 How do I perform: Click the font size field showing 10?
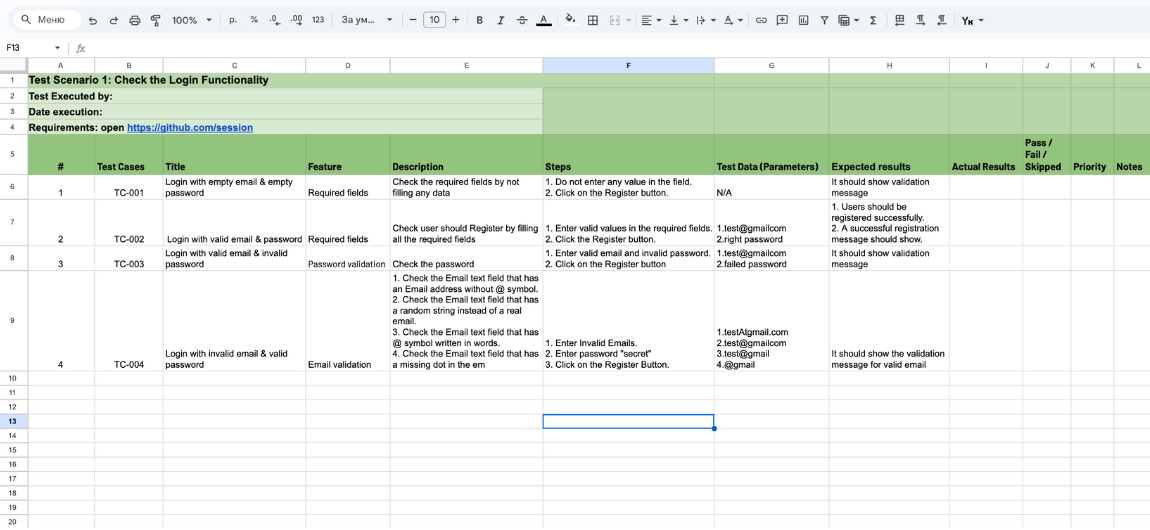(x=434, y=21)
